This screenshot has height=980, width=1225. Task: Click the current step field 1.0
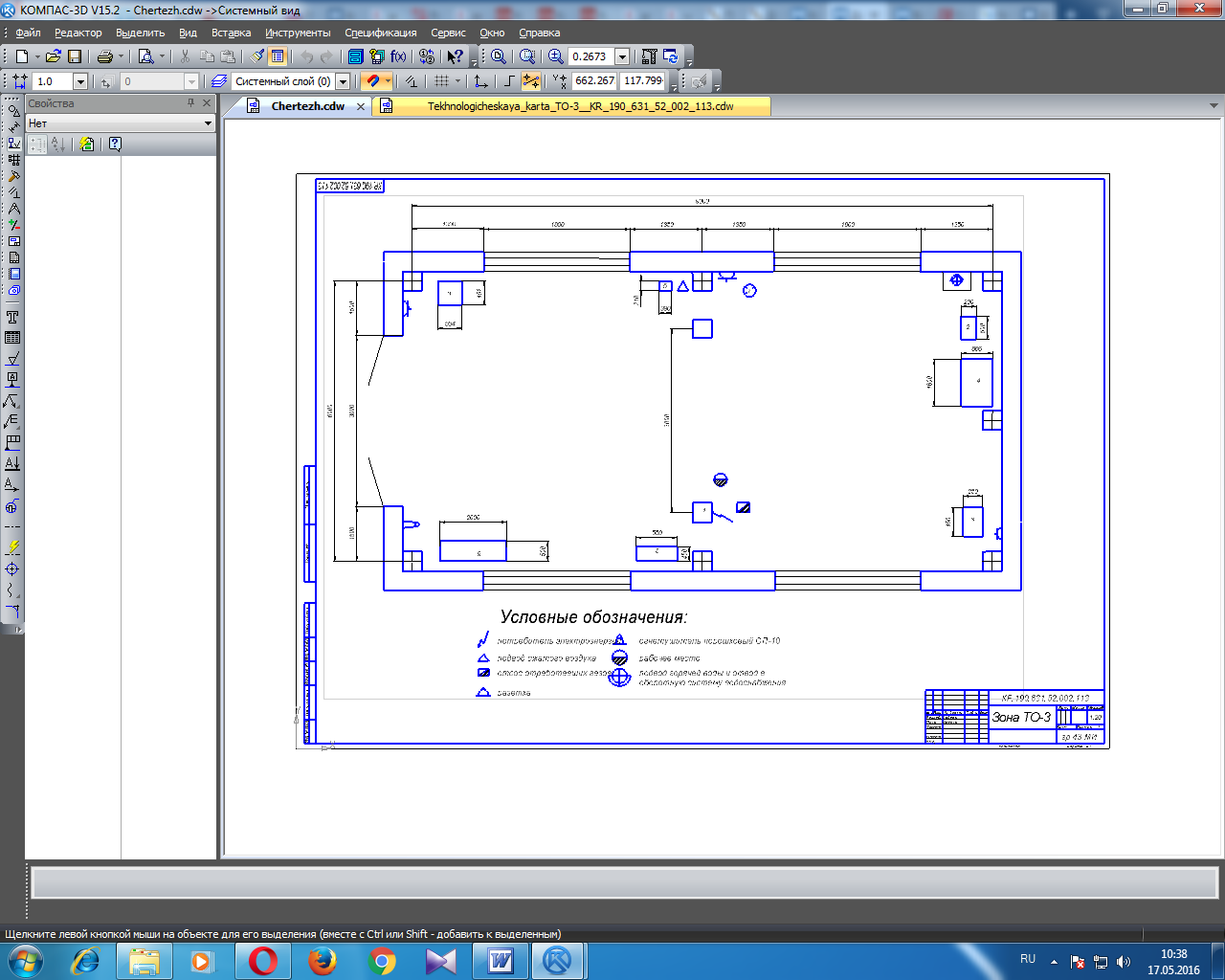(x=53, y=81)
